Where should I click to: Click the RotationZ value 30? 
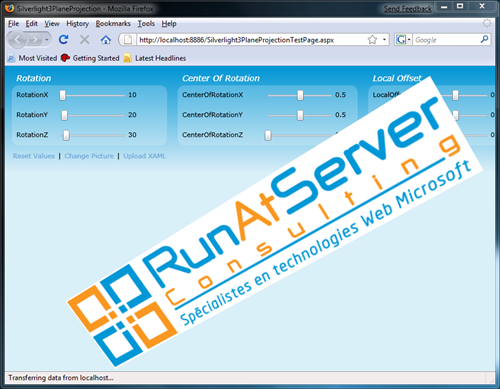pyautogui.click(x=132, y=135)
